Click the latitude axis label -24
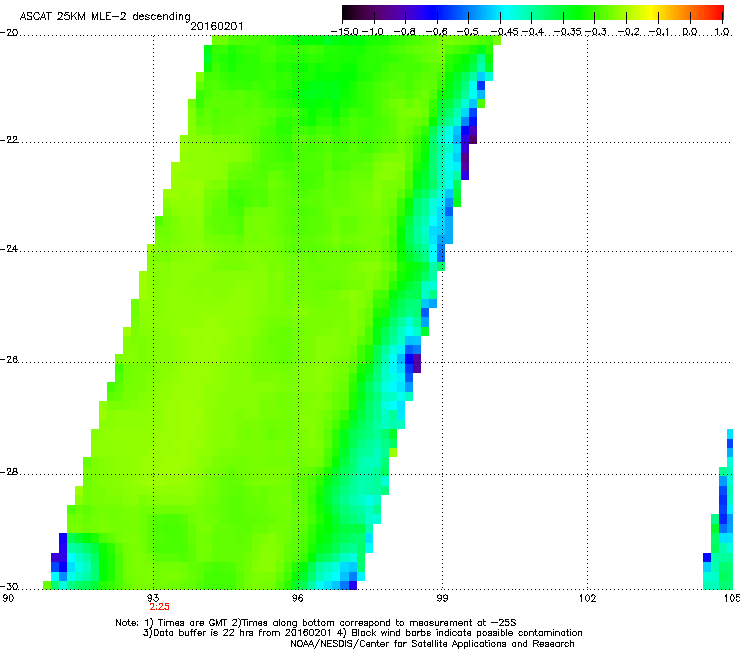Viewport: 740px width, 650px height. pyautogui.click(x=9, y=249)
